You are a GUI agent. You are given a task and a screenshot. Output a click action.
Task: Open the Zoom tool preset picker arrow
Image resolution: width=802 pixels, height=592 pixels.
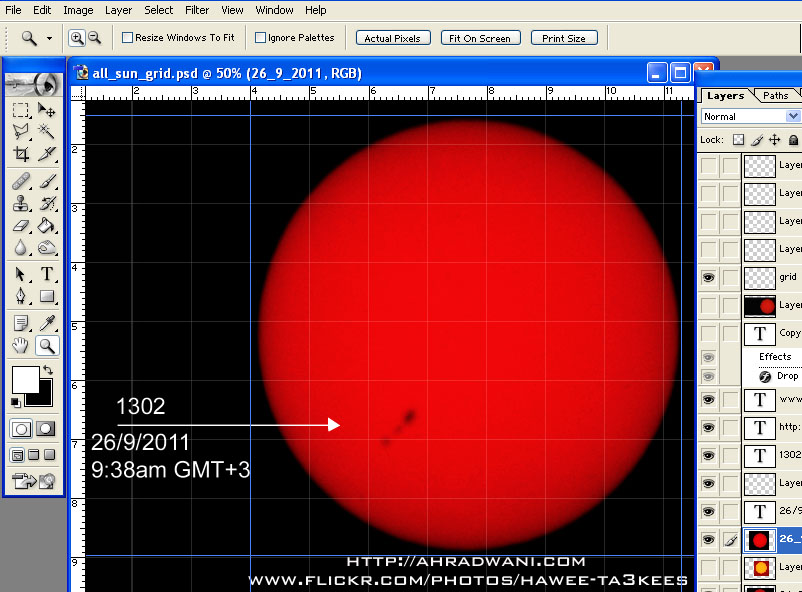click(51, 38)
